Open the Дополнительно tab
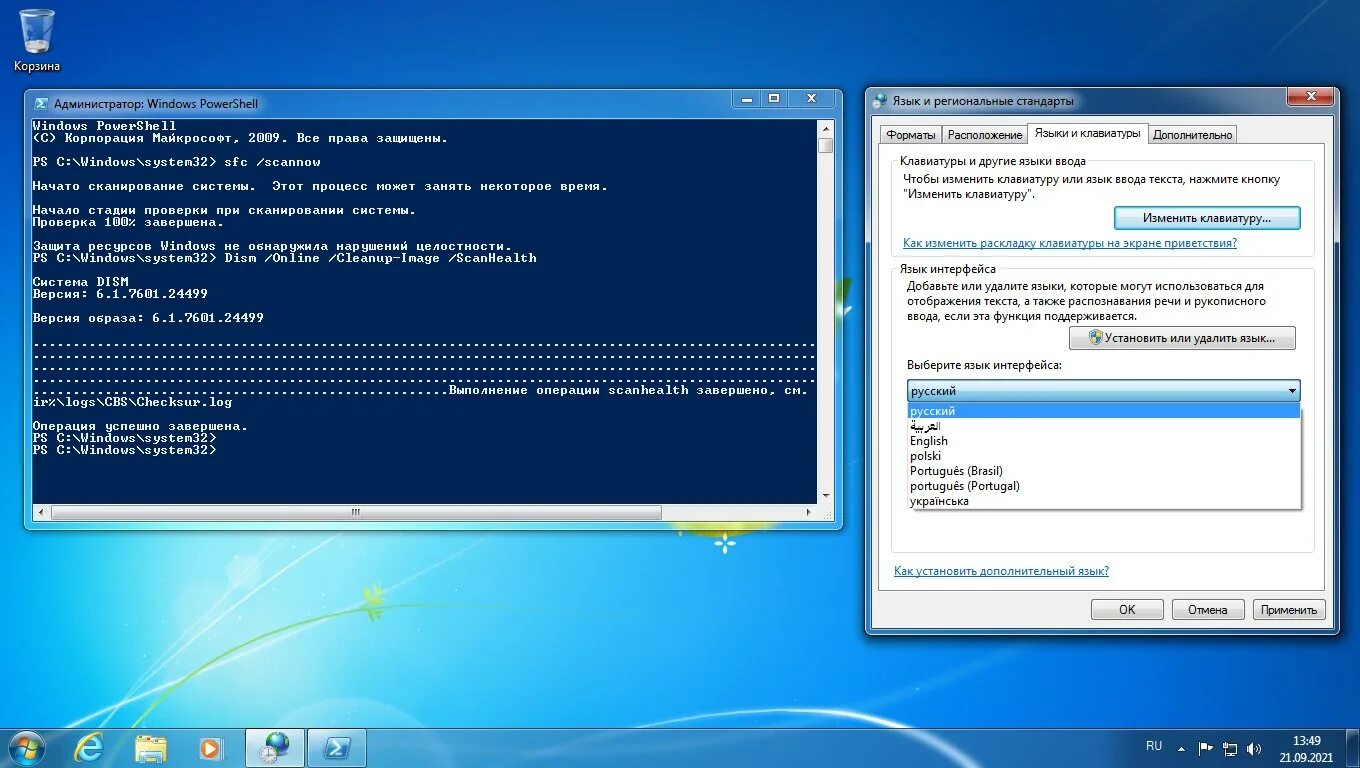This screenshot has height=768, width=1360. (1193, 135)
